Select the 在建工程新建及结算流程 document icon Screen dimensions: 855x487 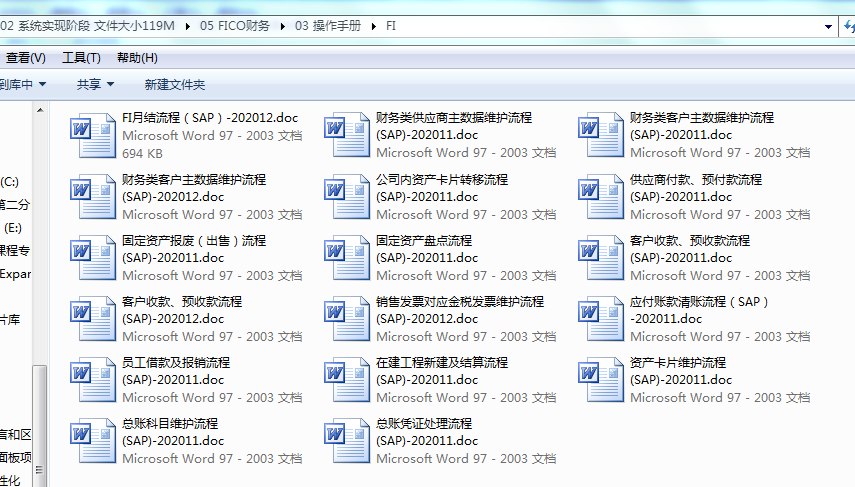[x=347, y=380]
